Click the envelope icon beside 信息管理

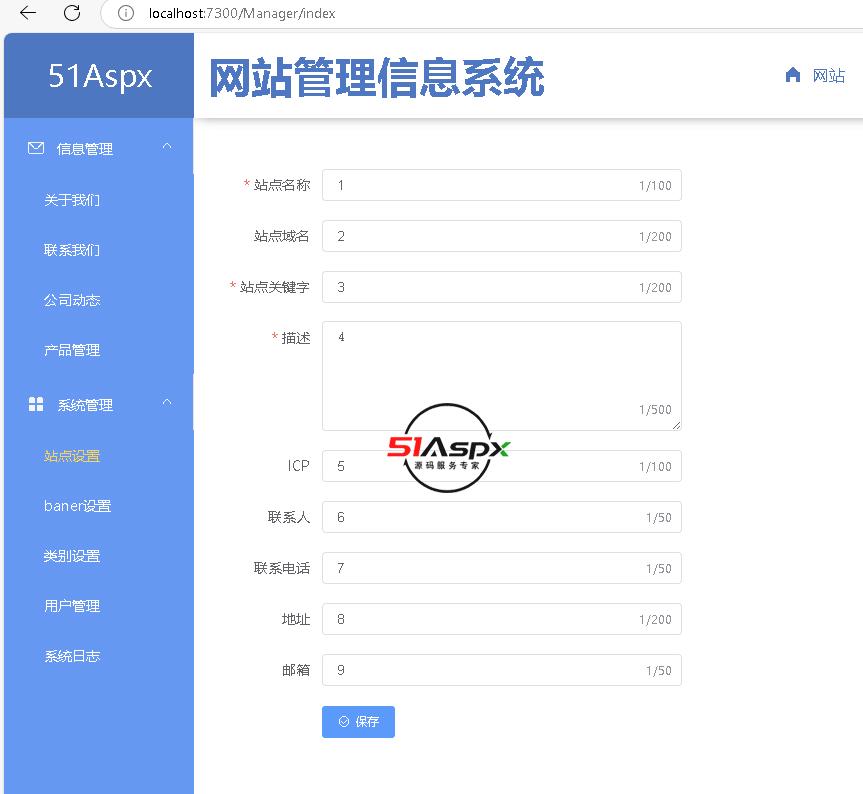point(36,148)
